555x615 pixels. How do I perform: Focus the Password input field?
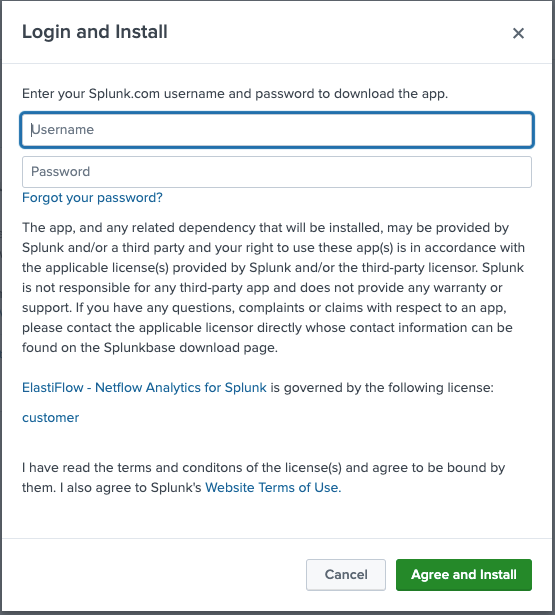coord(277,172)
